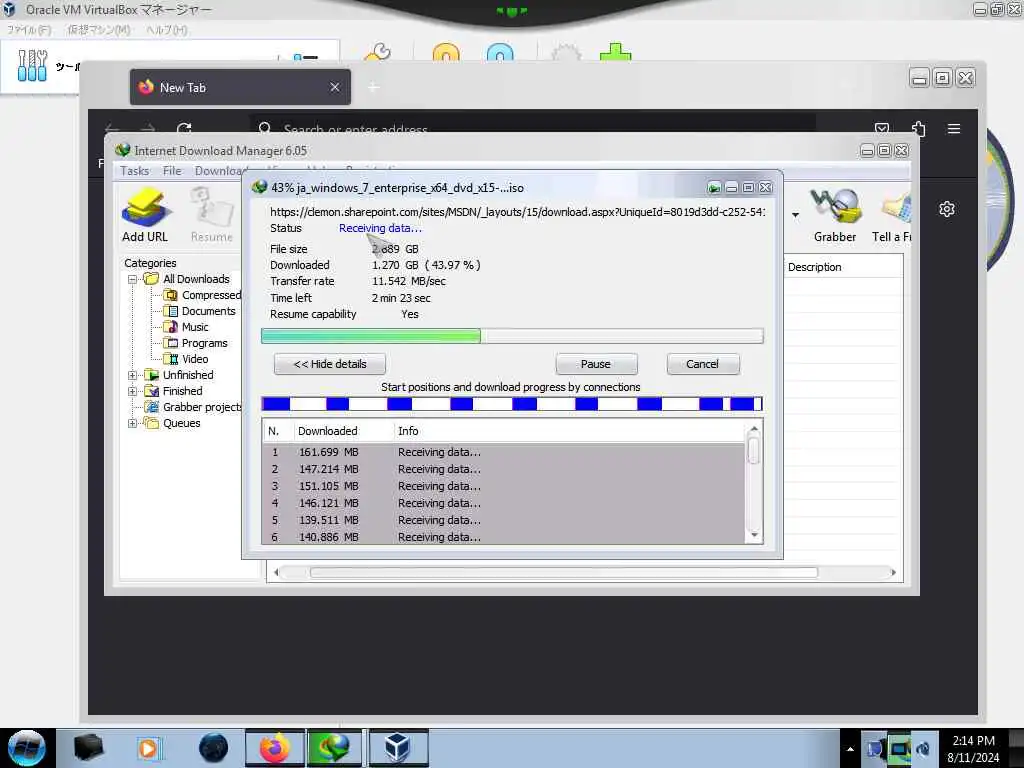Viewport: 1024px width, 768px height.
Task: Show hidden system tray icons
Action: (850, 749)
